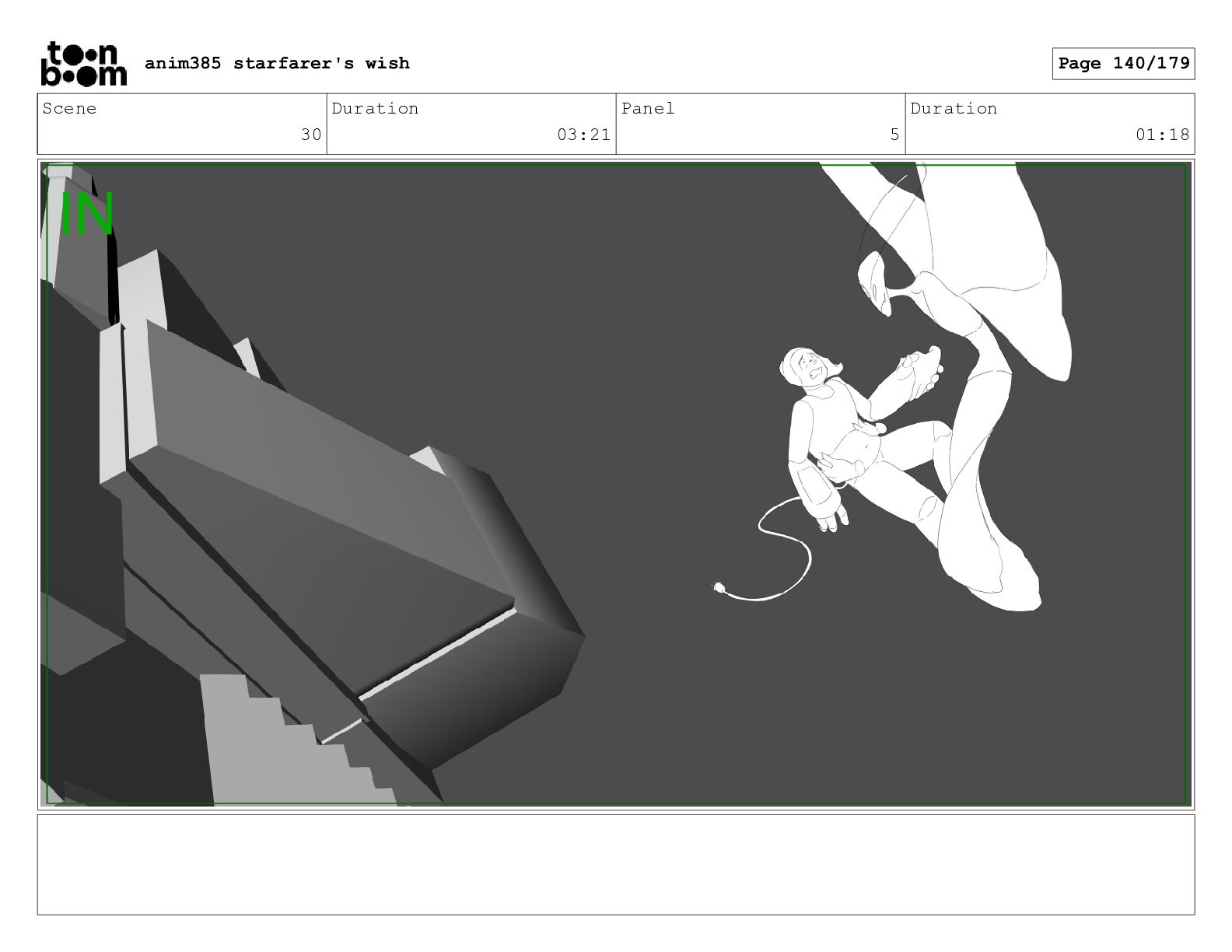Click the panel duration '01:18'
This screenshot has height=952, width=1232.
coord(1162,135)
